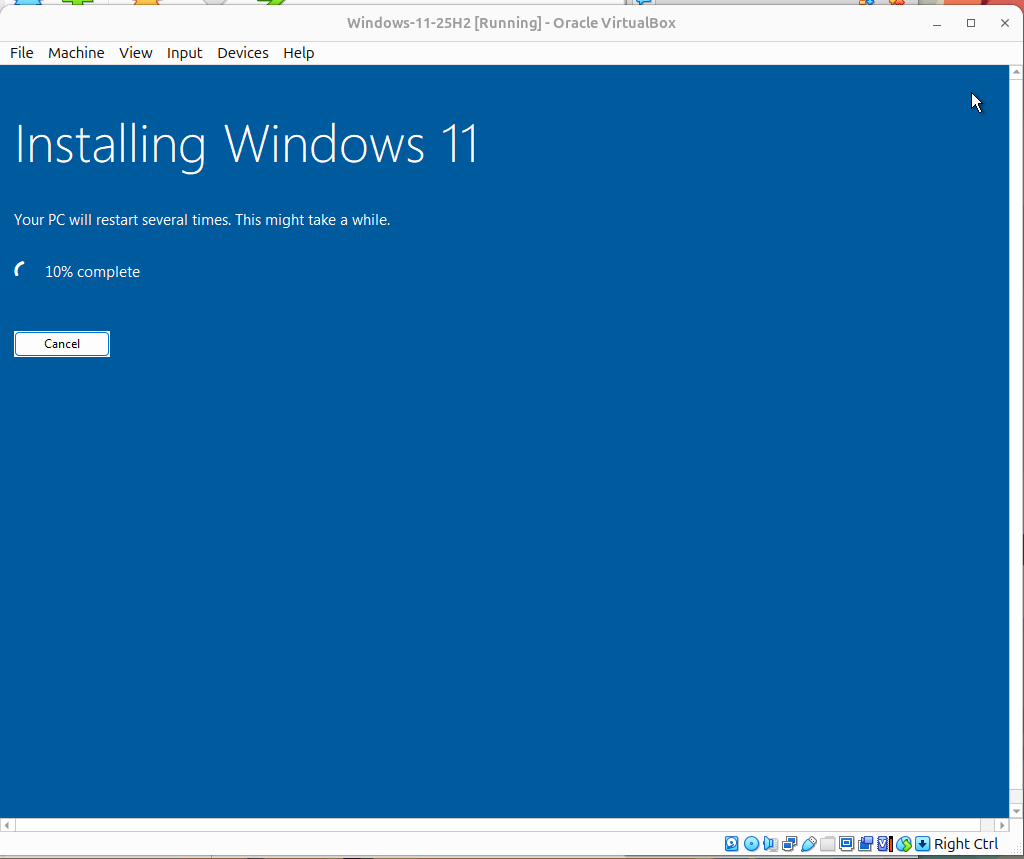Click the audio status icon
The width and height of the screenshot is (1024, 859).
[769, 844]
